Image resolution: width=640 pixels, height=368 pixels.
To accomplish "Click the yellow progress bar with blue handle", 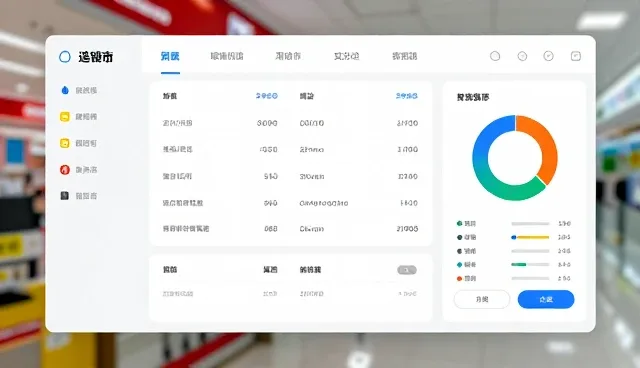I will click(x=530, y=237).
